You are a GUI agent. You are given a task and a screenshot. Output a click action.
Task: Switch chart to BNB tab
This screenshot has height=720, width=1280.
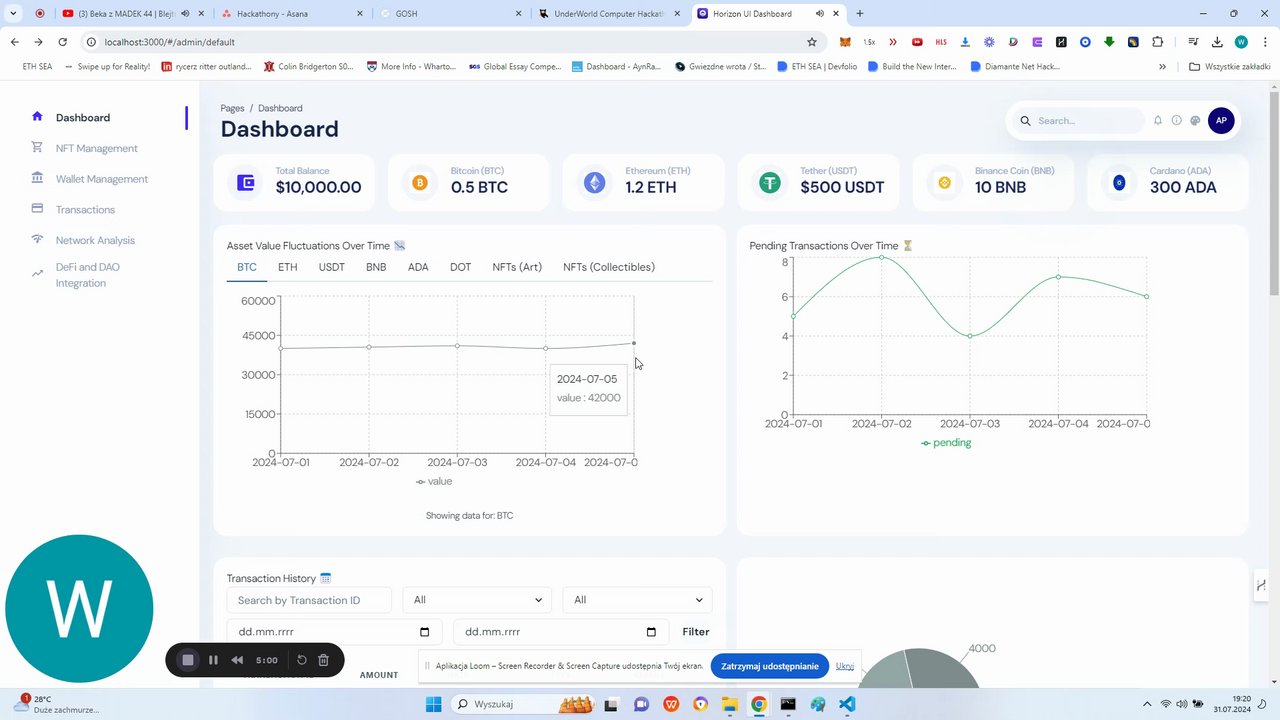(x=376, y=267)
